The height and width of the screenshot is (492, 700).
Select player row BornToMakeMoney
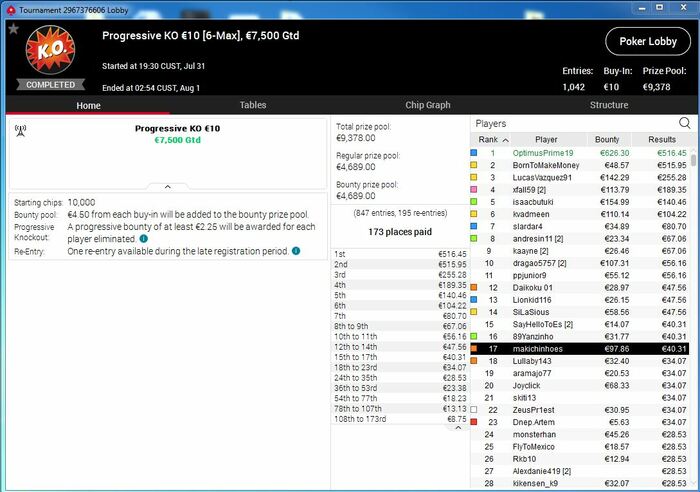point(579,165)
